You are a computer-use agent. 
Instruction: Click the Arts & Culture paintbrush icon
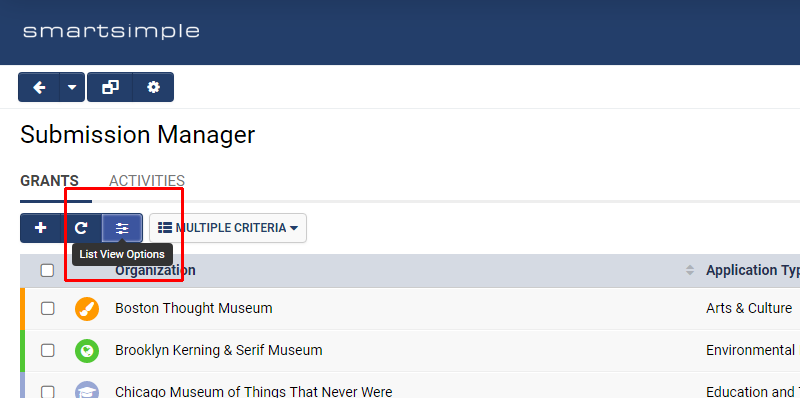[87, 309]
